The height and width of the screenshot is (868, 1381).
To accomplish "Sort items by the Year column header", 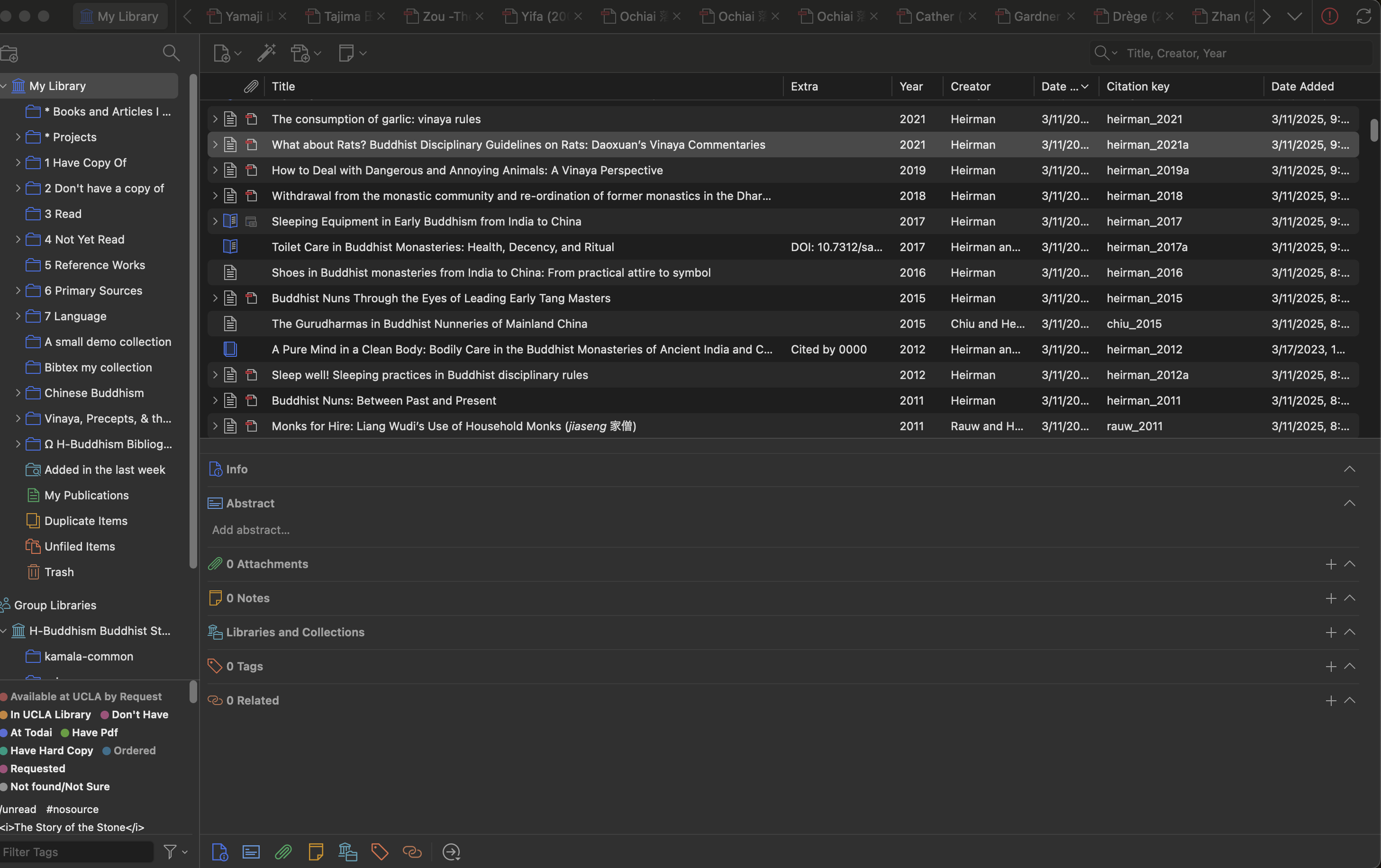I will click(911, 87).
